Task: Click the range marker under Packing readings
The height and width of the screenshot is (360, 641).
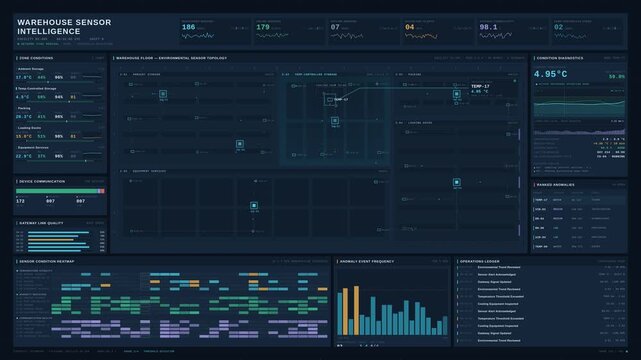Action: click(x=67, y=121)
